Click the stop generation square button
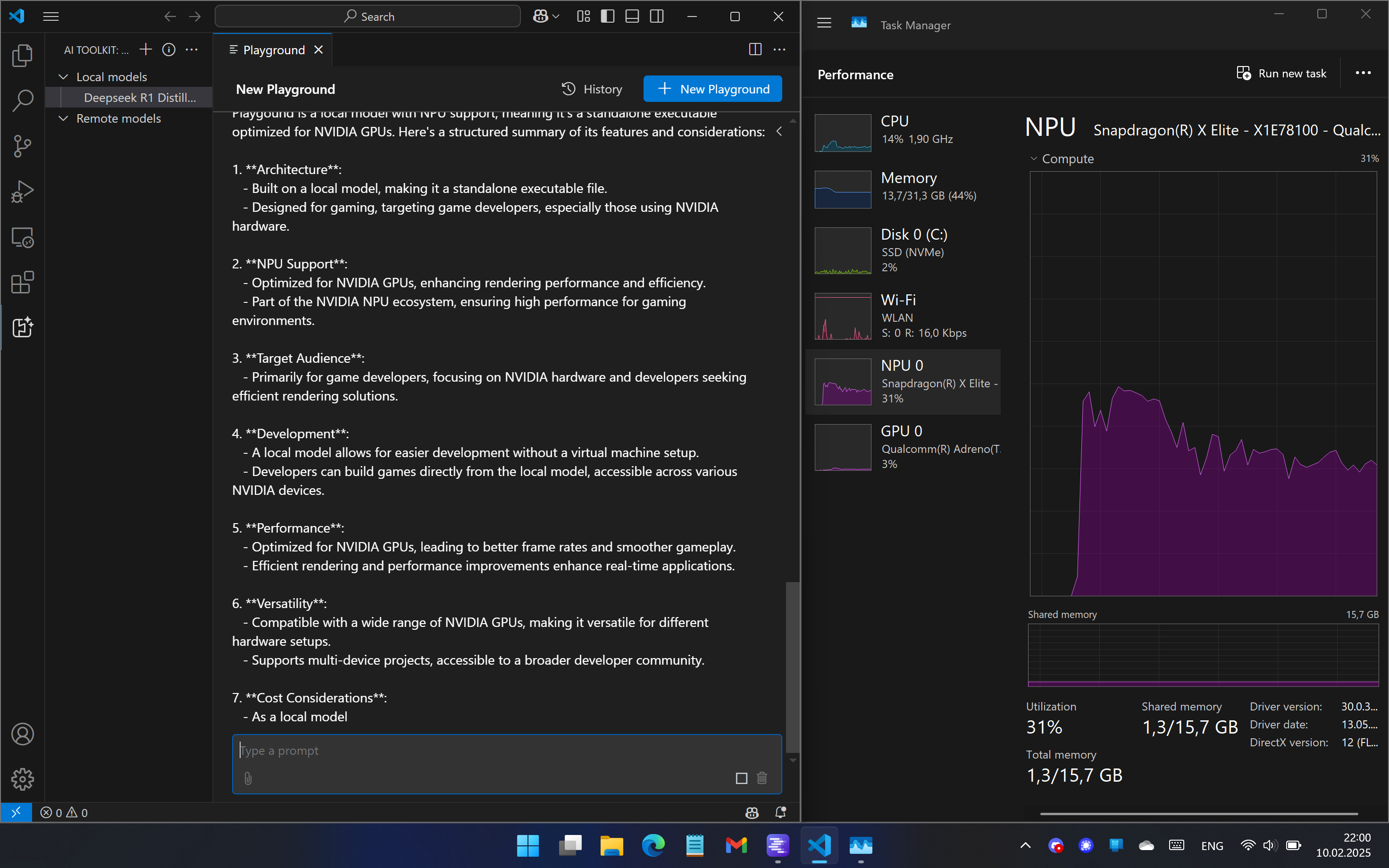Screen dimensions: 1389x868 (x=741, y=778)
